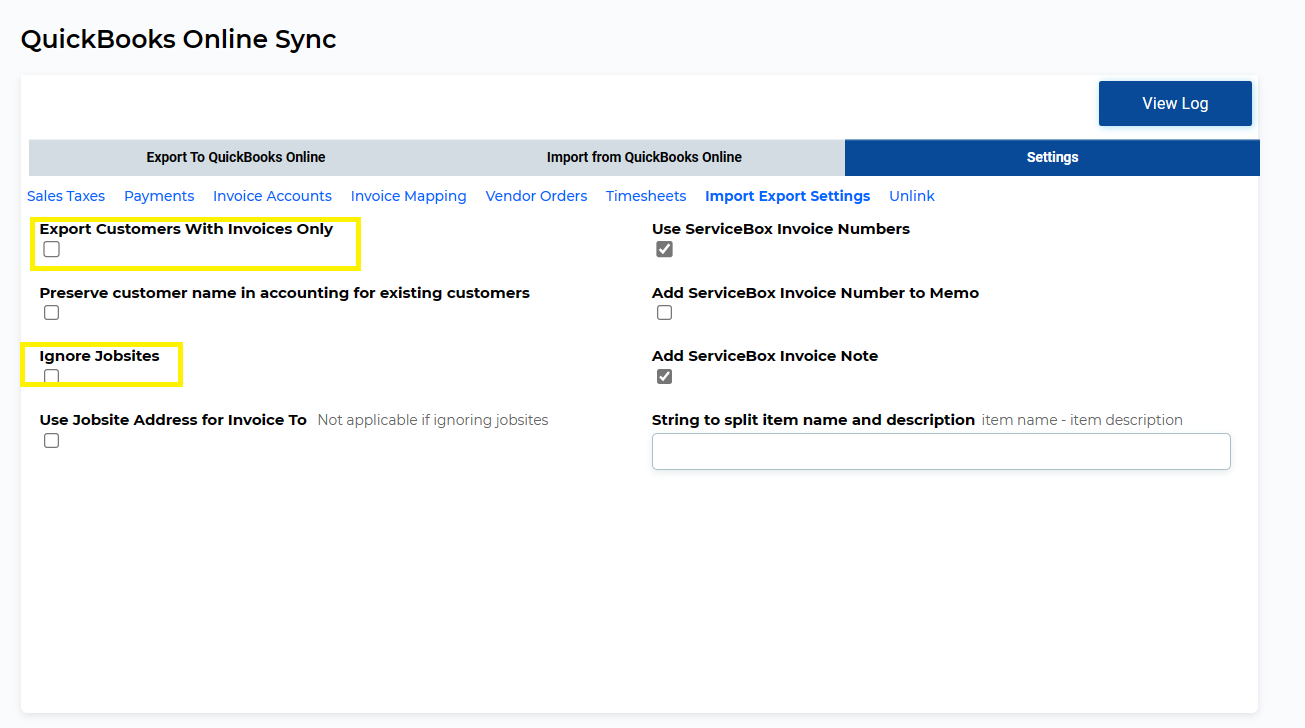Go to Invoice Accounts settings

pos(272,196)
